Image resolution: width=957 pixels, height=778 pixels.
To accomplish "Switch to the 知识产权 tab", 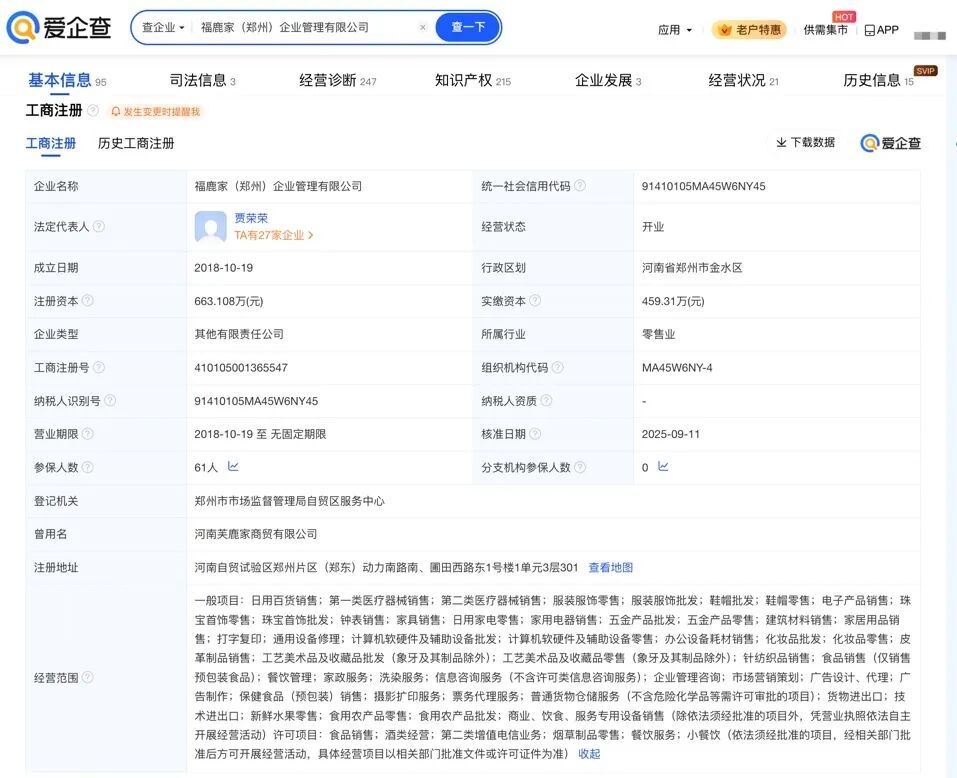I will coord(472,80).
